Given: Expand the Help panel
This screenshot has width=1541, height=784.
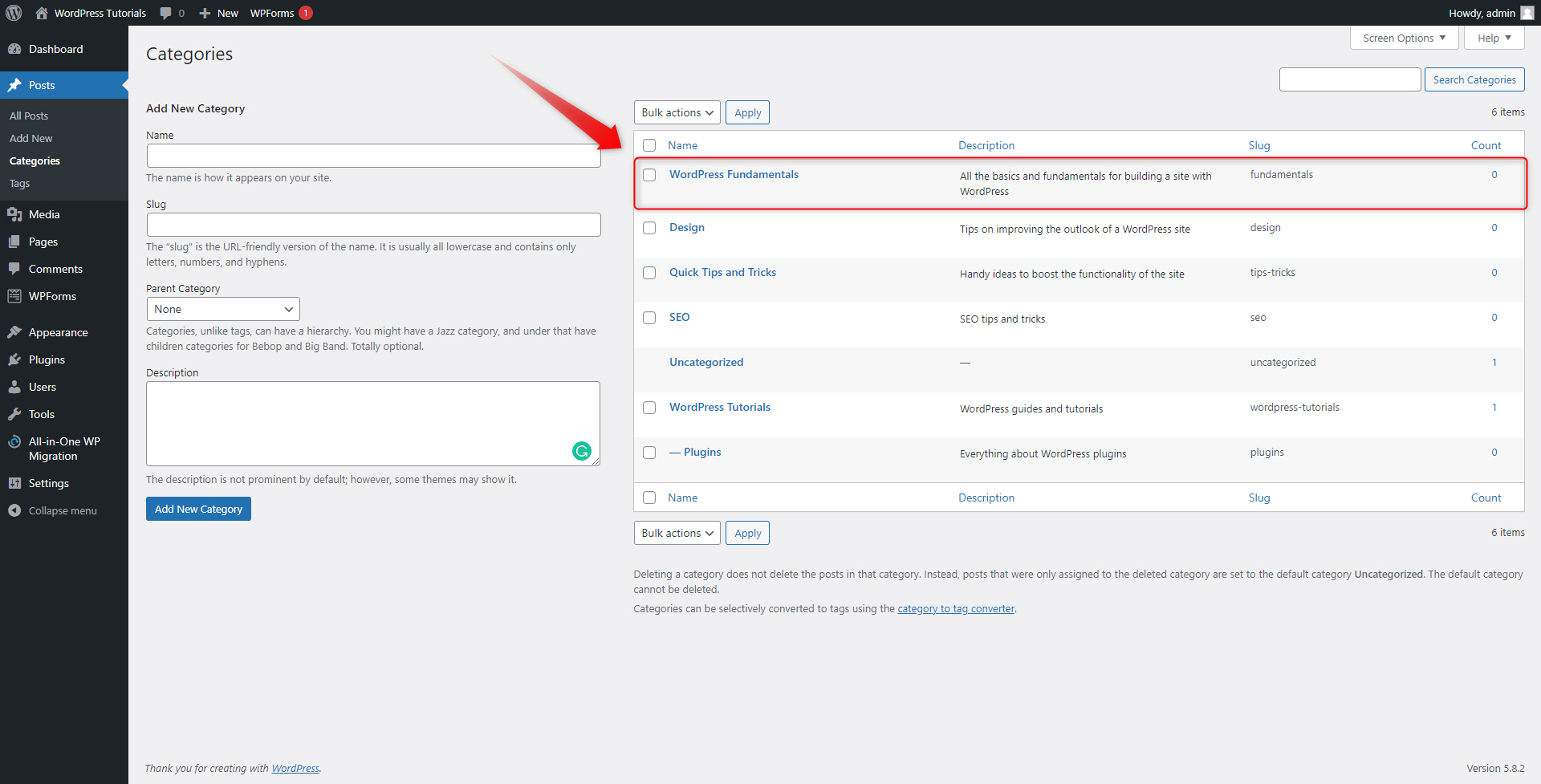Looking at the screenshot, I should click(x=1494, y=38).
